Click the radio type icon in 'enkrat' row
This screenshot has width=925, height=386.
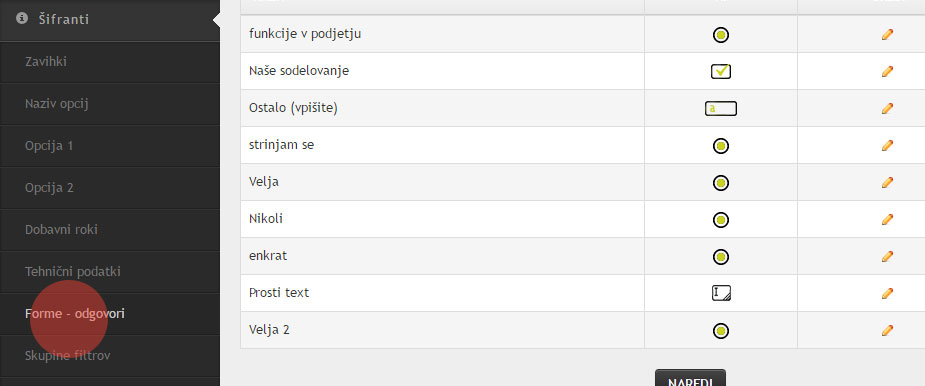point(720,257)
